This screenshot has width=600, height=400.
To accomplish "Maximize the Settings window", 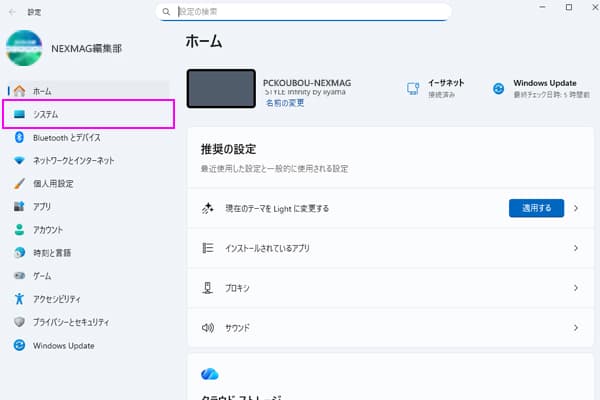I will tap(569, 7).
